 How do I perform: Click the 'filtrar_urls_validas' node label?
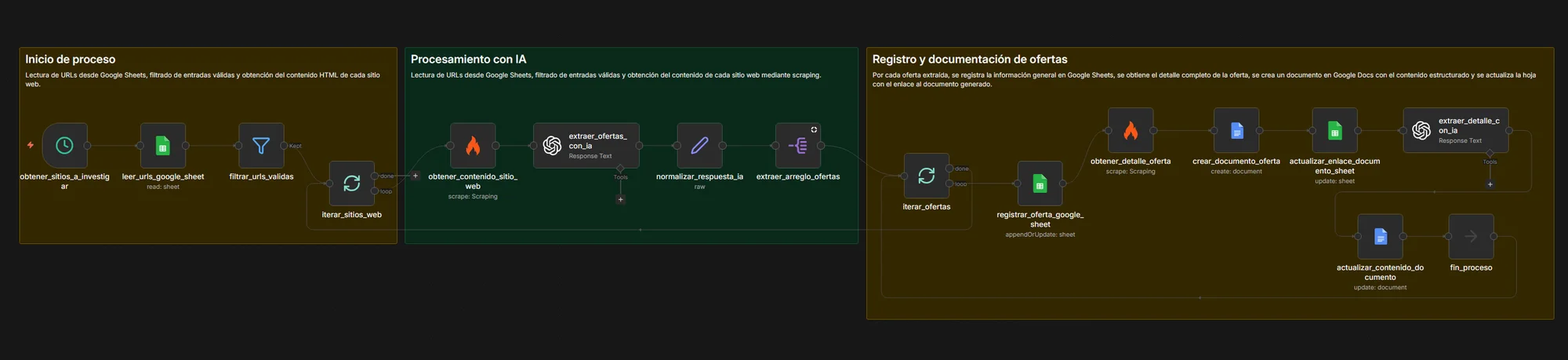pyautogui.click(x=261, y=176)
